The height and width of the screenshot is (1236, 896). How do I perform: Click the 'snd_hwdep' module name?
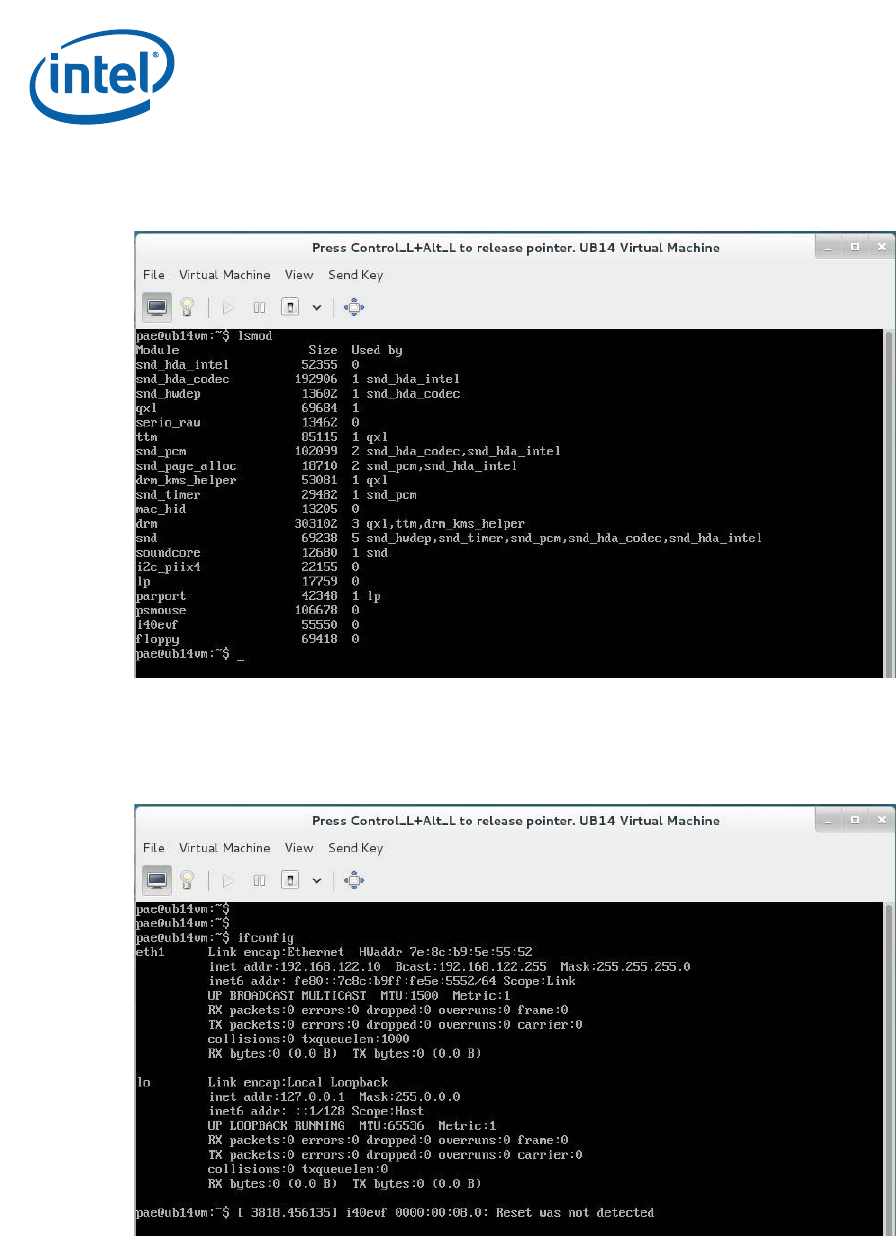click(168, 394)
